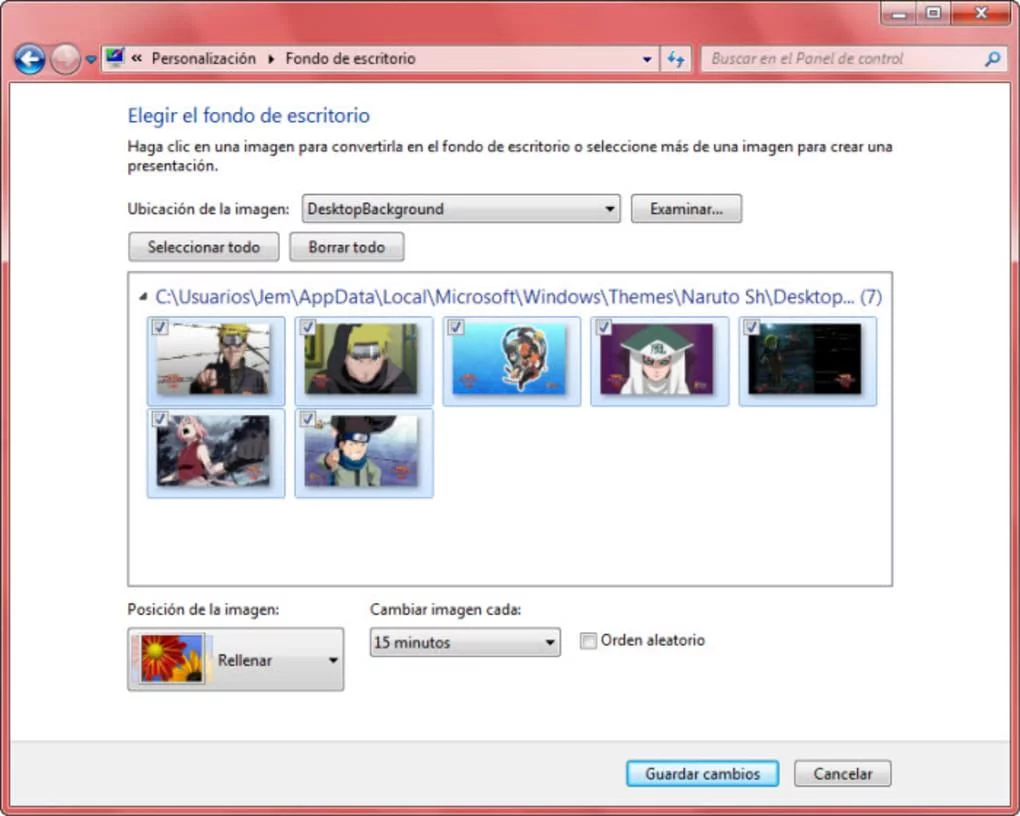Click Guardar cambios button

click(x=703, y=774)
